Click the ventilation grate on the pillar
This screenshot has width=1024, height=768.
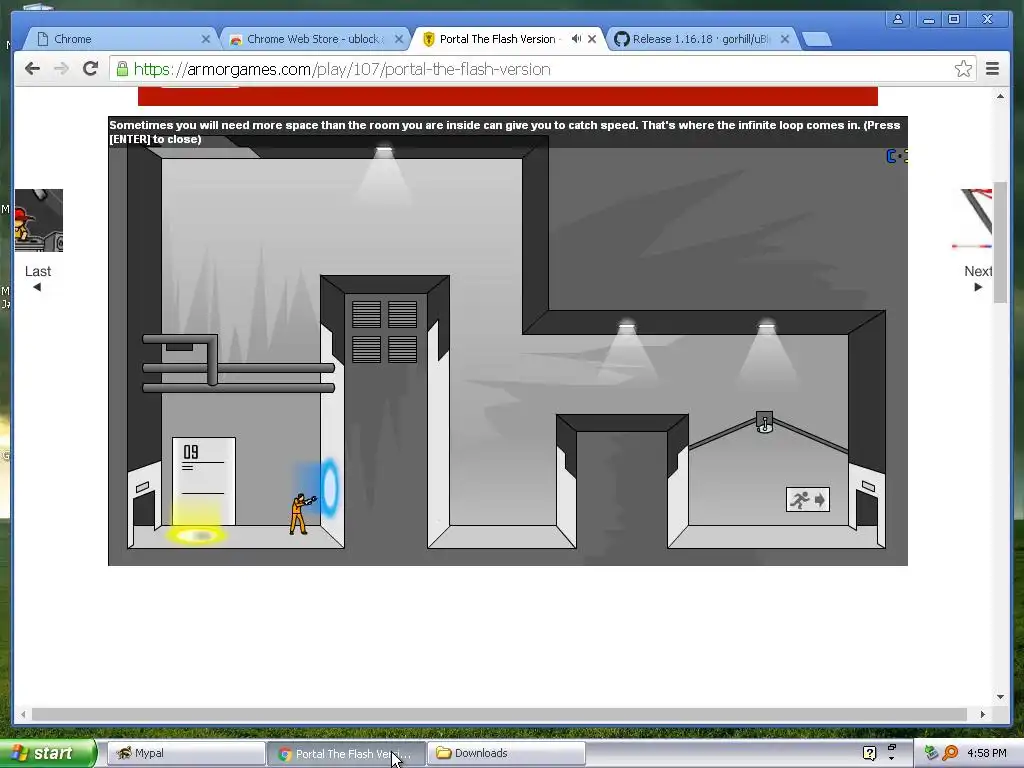[x=385, y=331]
